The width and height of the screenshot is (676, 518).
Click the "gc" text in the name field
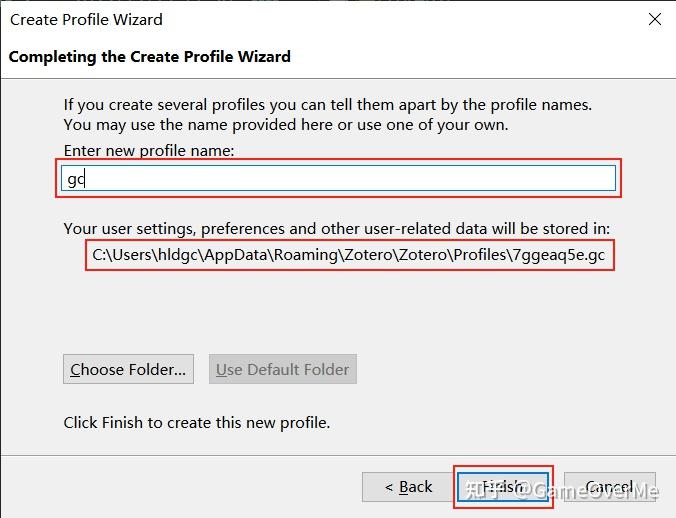76,179
